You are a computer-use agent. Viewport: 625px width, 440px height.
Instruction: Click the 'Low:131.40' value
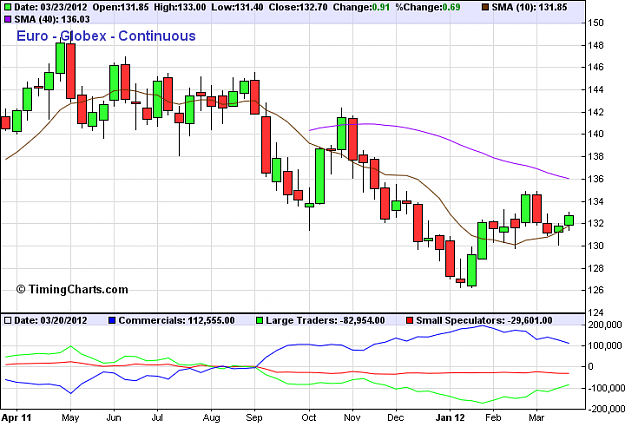point(237,7)
